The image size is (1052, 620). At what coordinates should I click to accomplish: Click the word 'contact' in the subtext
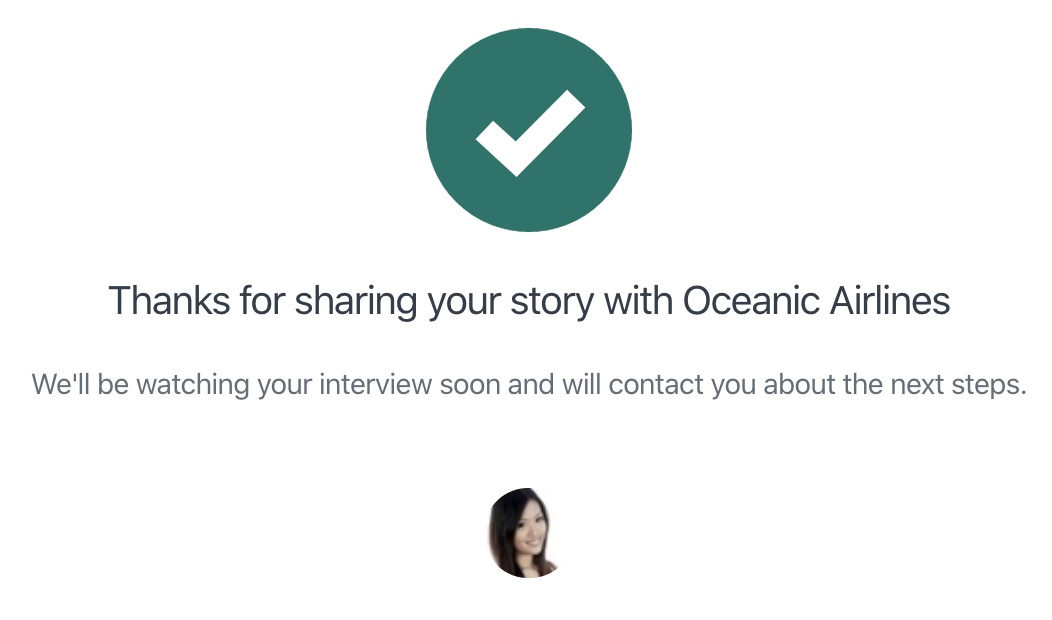click(x=656, y=385)
